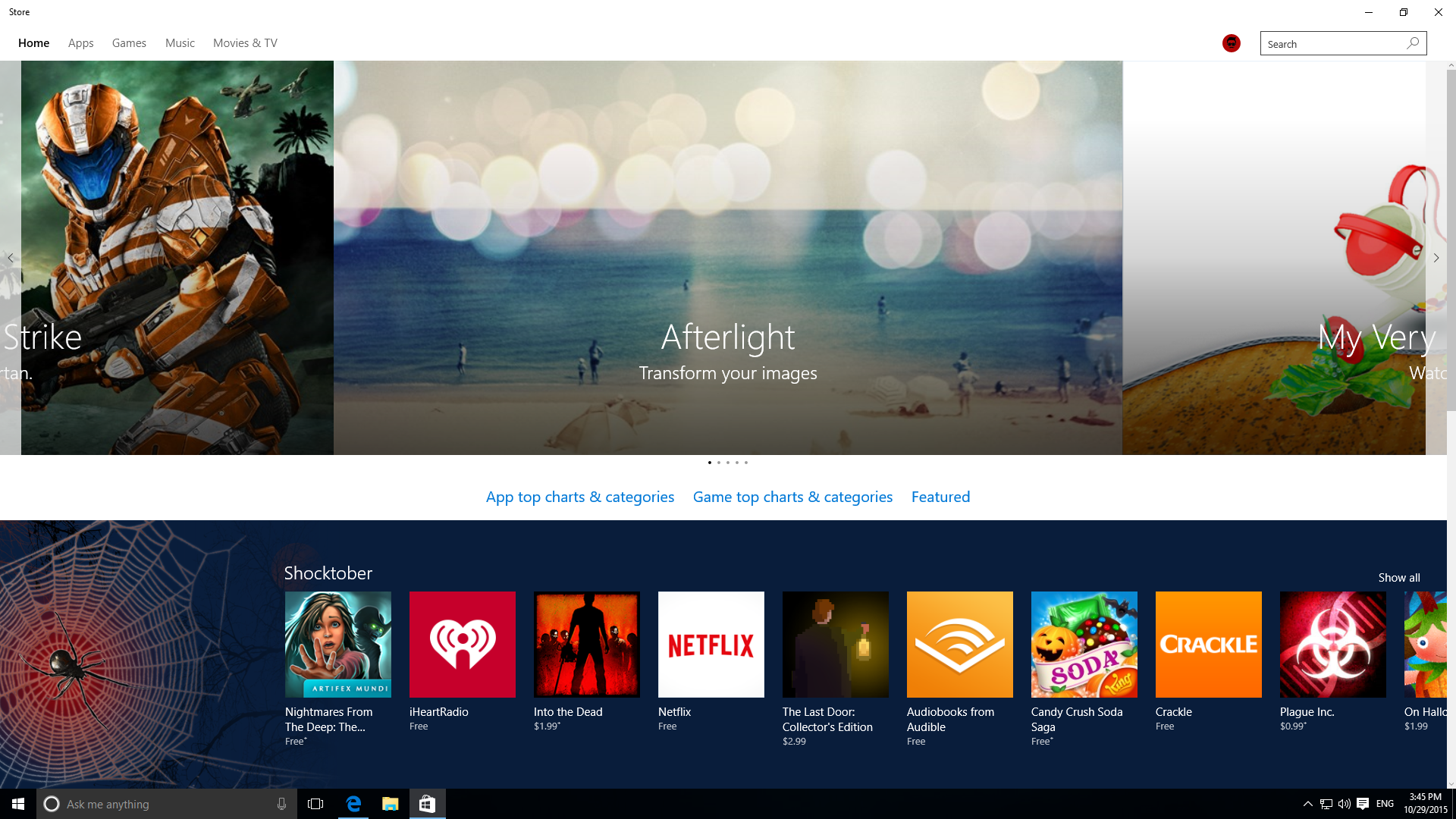Open the clock showing 3:45 PM
The width and height of the screenshot is (1456, 819).
pos(1426,804)
